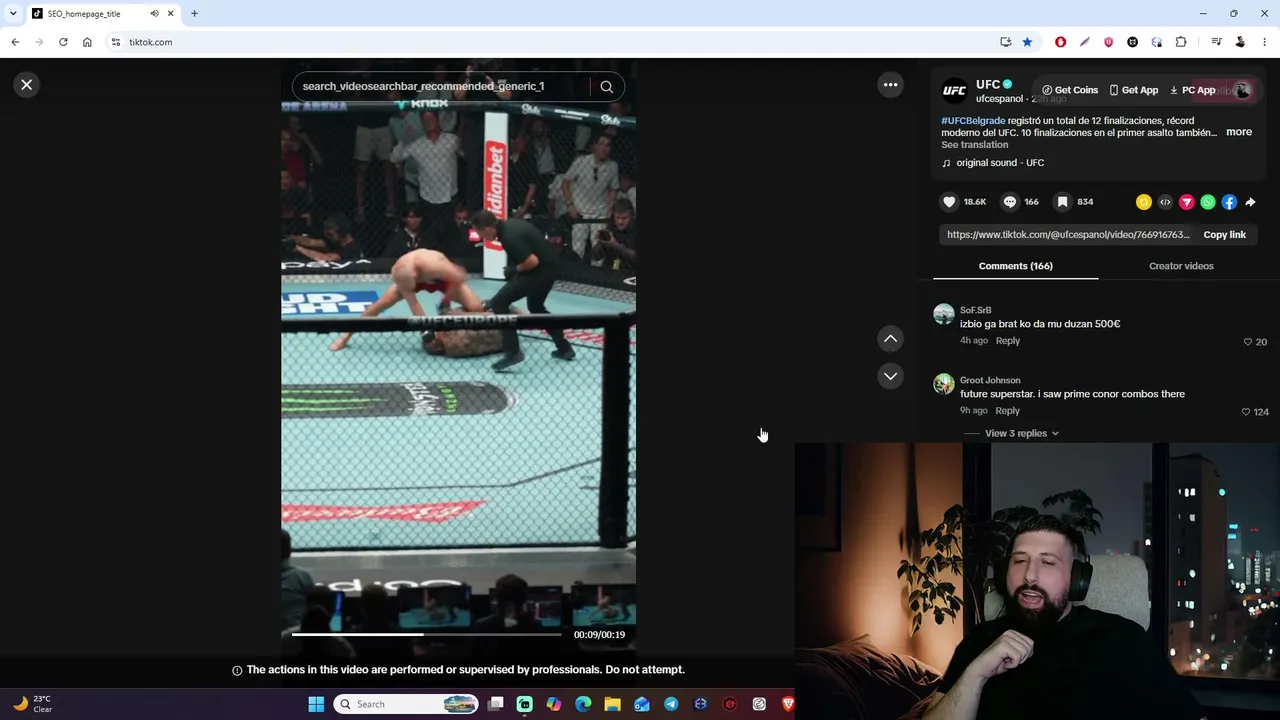1280x720 pixels.
Task: Open the three-dot more options menu on video
Action: (x=890, y=85)
